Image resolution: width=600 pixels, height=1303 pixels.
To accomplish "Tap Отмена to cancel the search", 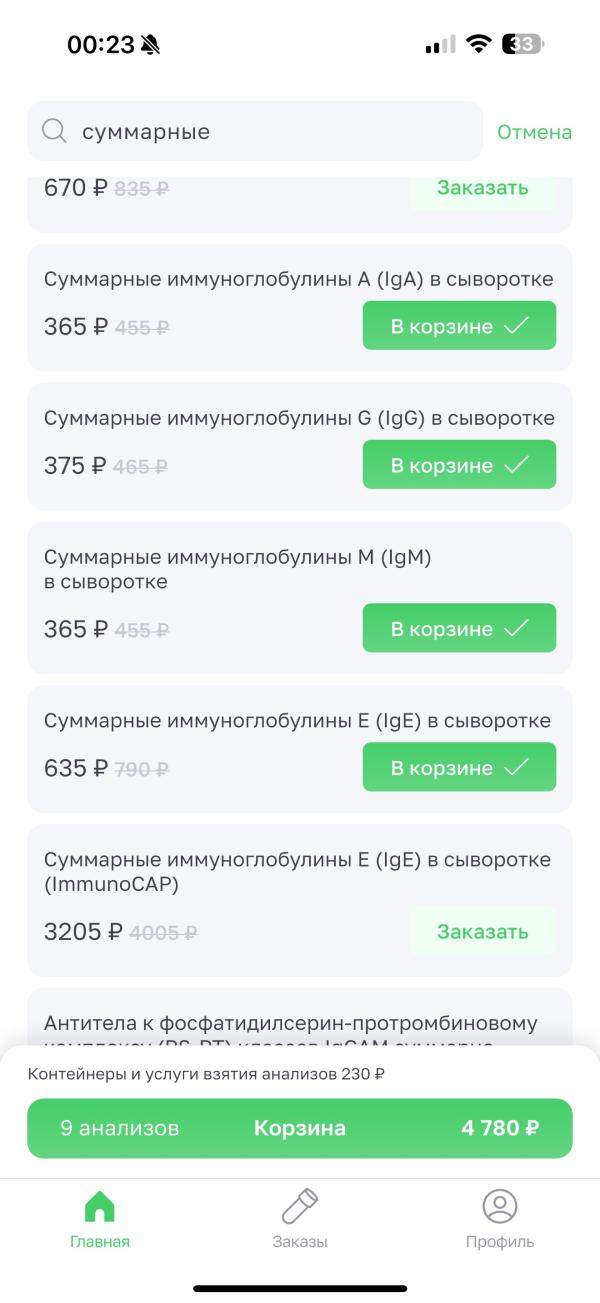I will (x=534, y=131).
